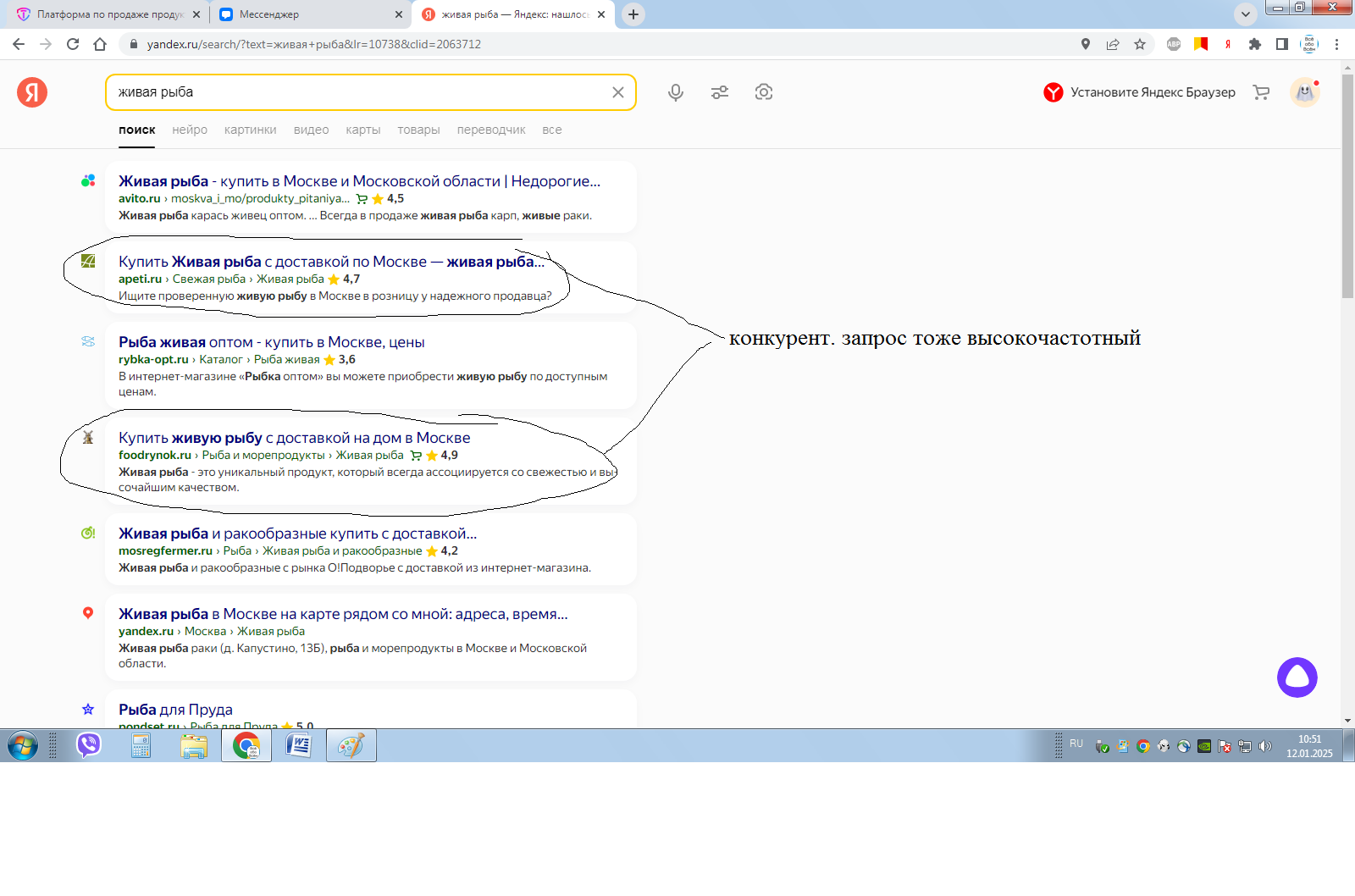Click the Yandex logo icon
The image size is (1355, 896).
pyautogui.click(x=32, y=92)
